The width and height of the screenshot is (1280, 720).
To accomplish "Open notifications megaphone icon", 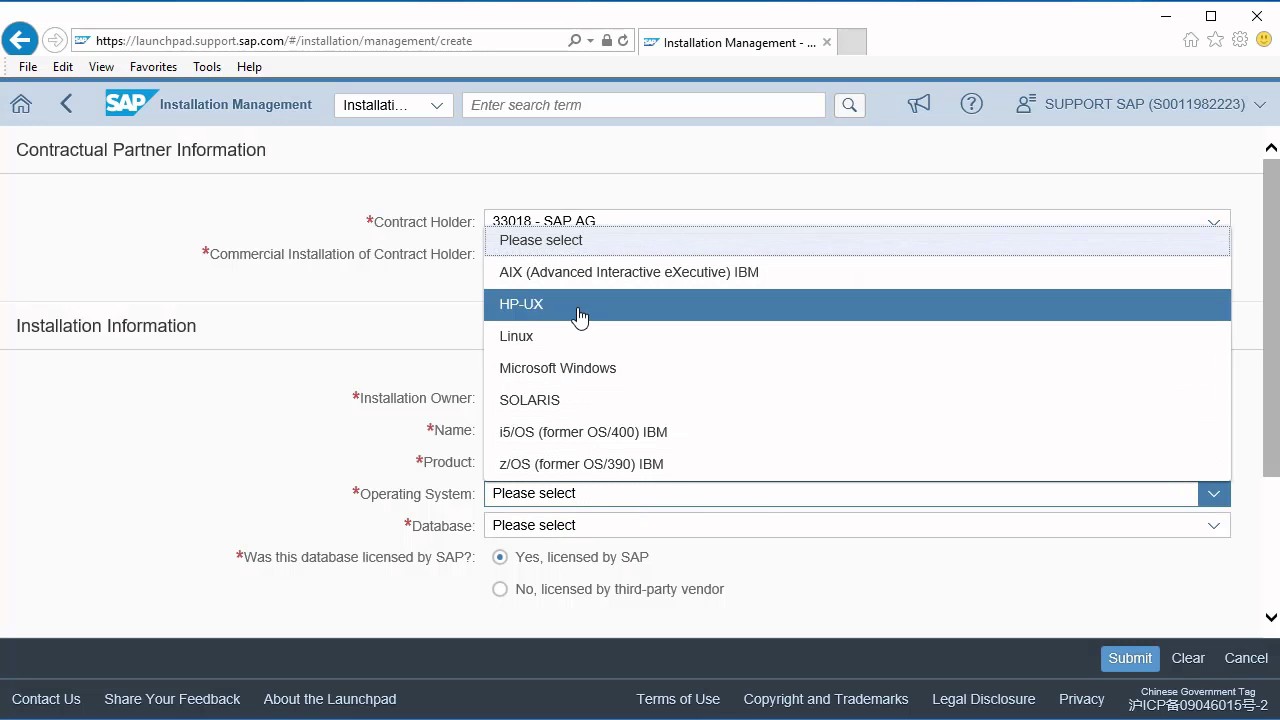I will [919, 104].
